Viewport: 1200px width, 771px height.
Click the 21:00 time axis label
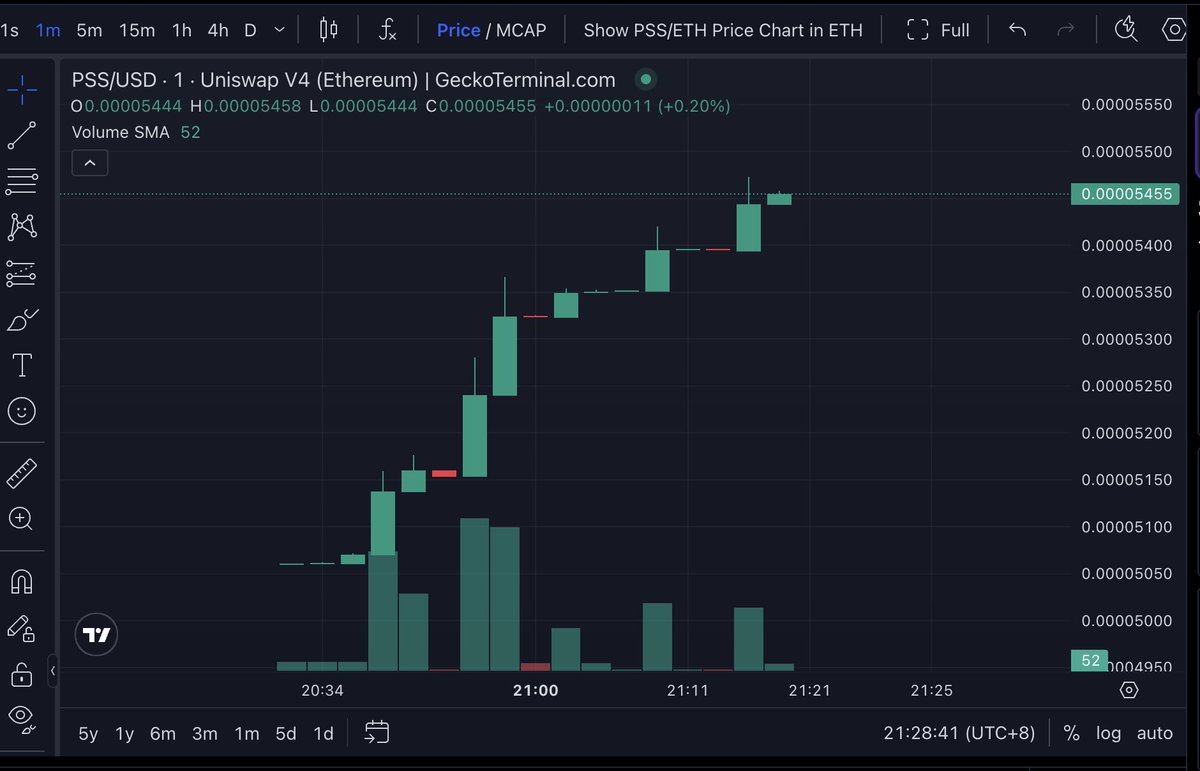point(535,690)
